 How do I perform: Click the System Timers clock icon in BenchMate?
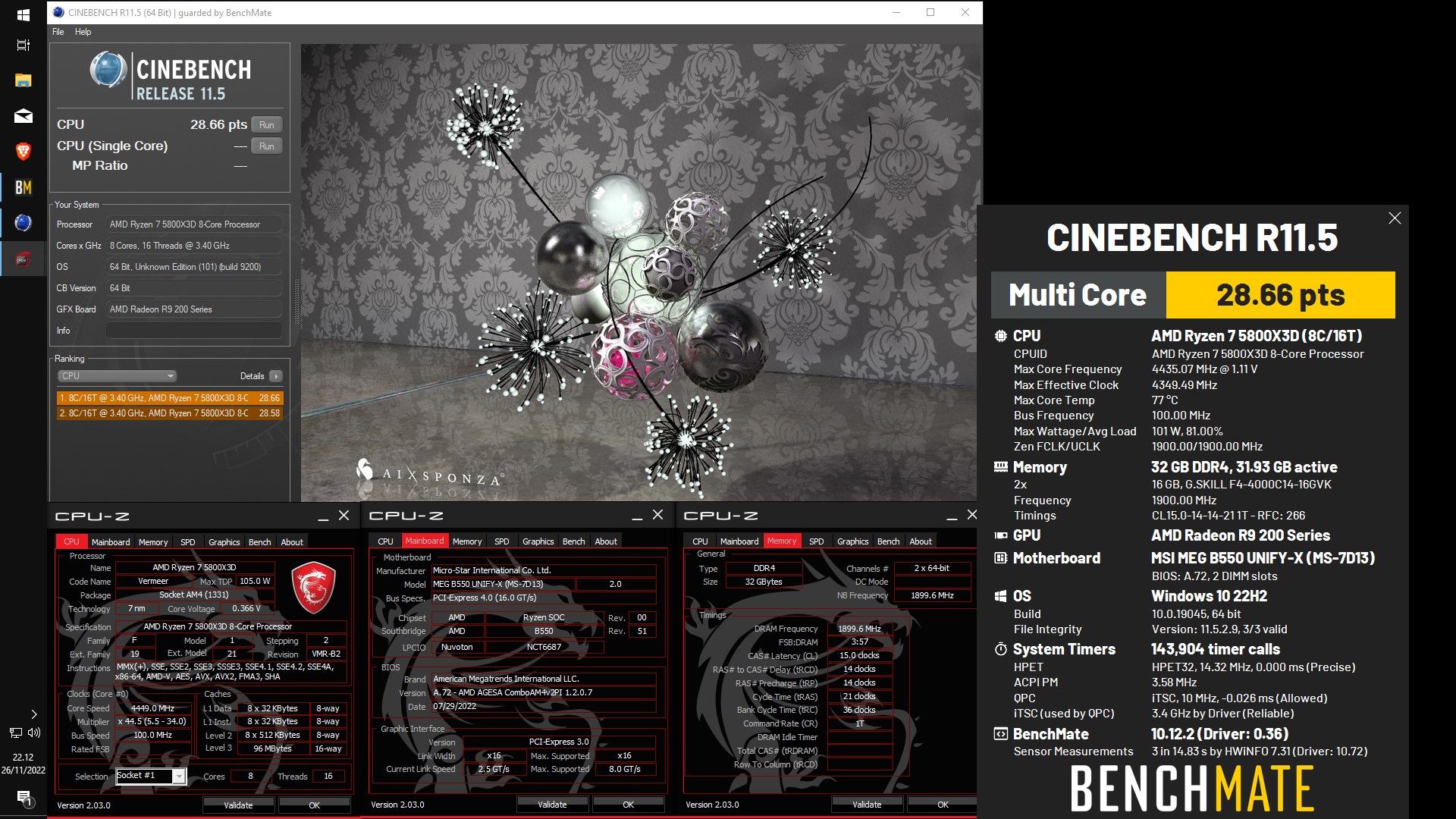pos(1001,650)
